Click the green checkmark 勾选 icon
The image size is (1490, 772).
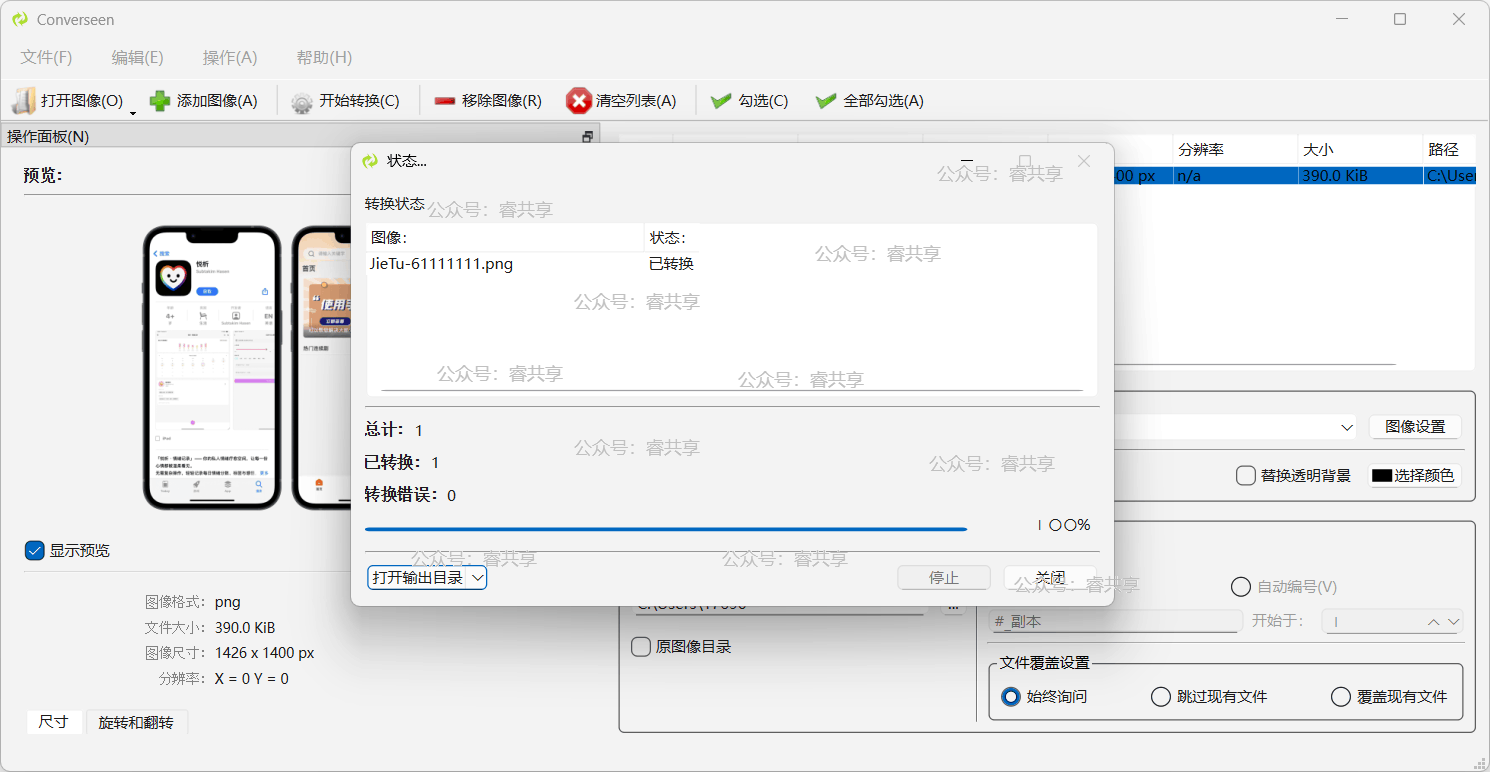tap(721, 101)
